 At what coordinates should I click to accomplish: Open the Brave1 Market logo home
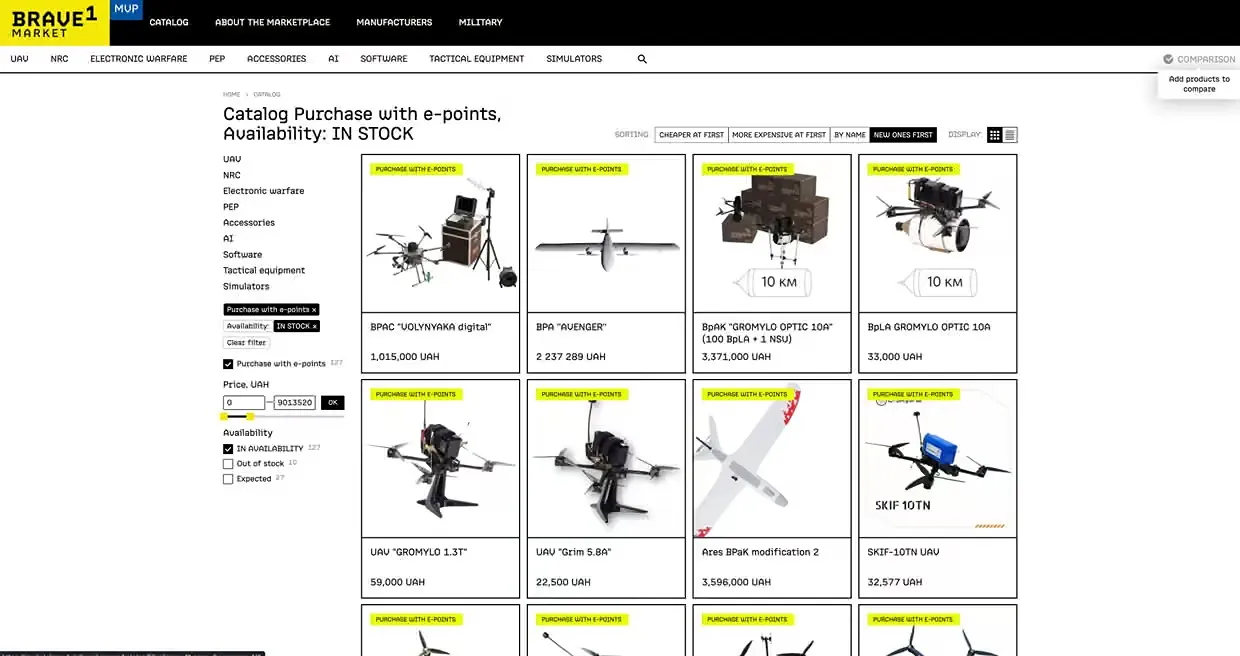[55, 22]
